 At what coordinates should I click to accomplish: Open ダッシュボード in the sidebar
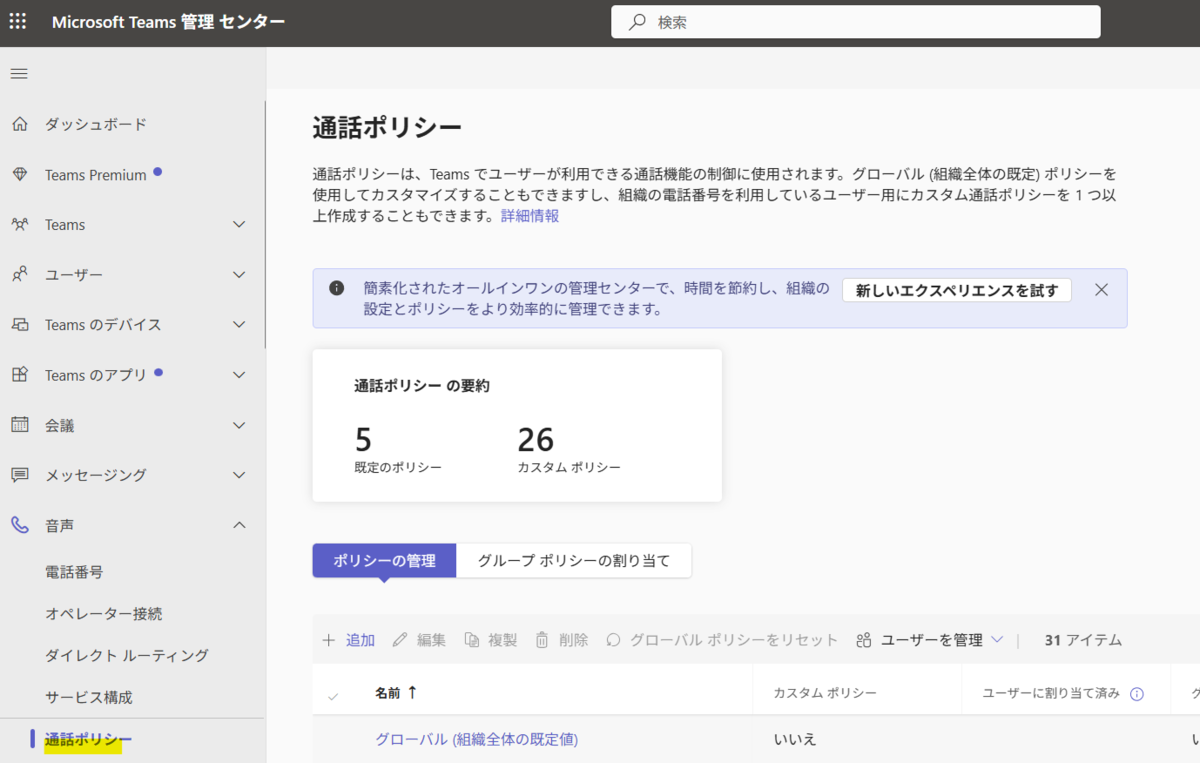tap(96, 124)
